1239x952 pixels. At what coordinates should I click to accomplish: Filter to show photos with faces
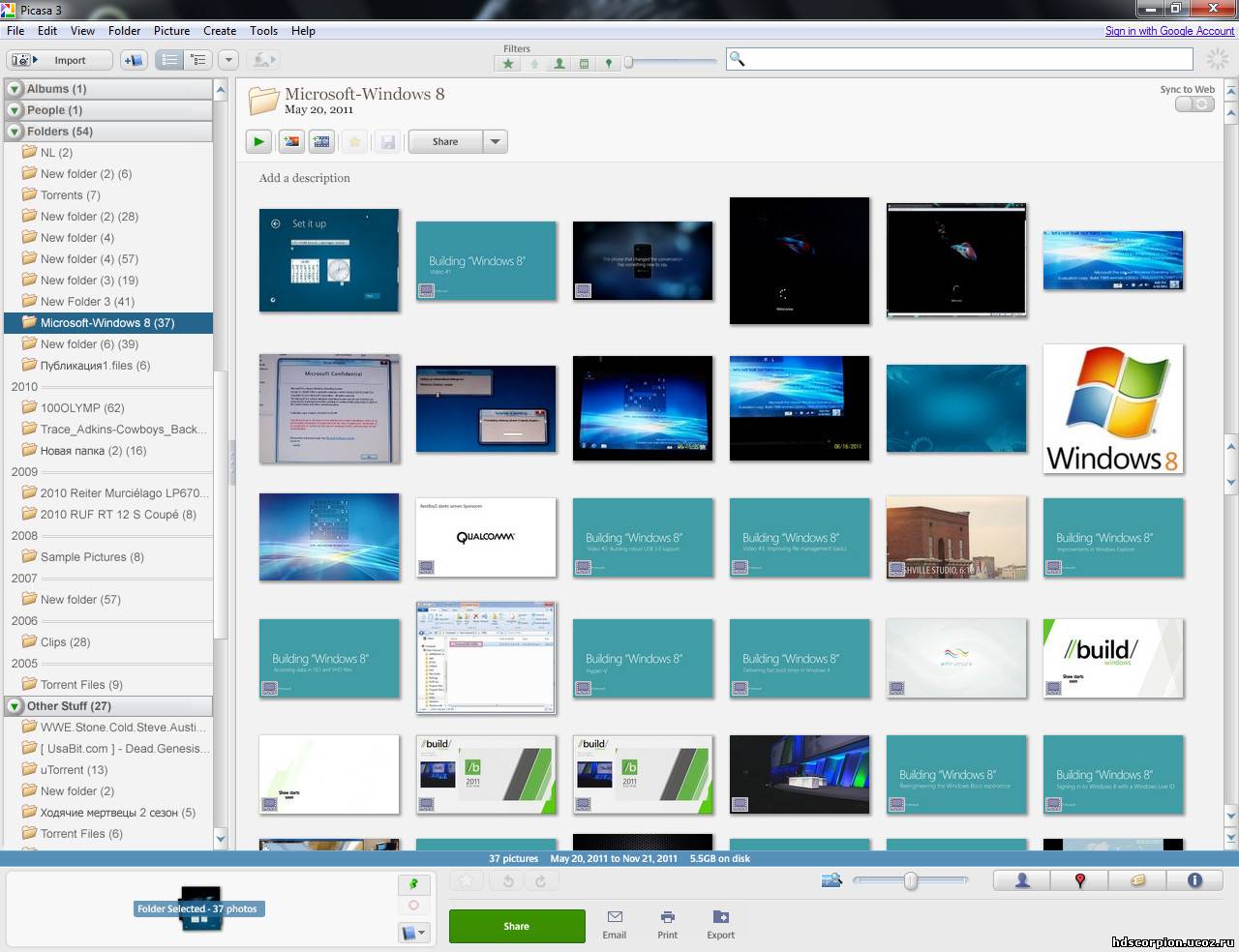(559, 63)
